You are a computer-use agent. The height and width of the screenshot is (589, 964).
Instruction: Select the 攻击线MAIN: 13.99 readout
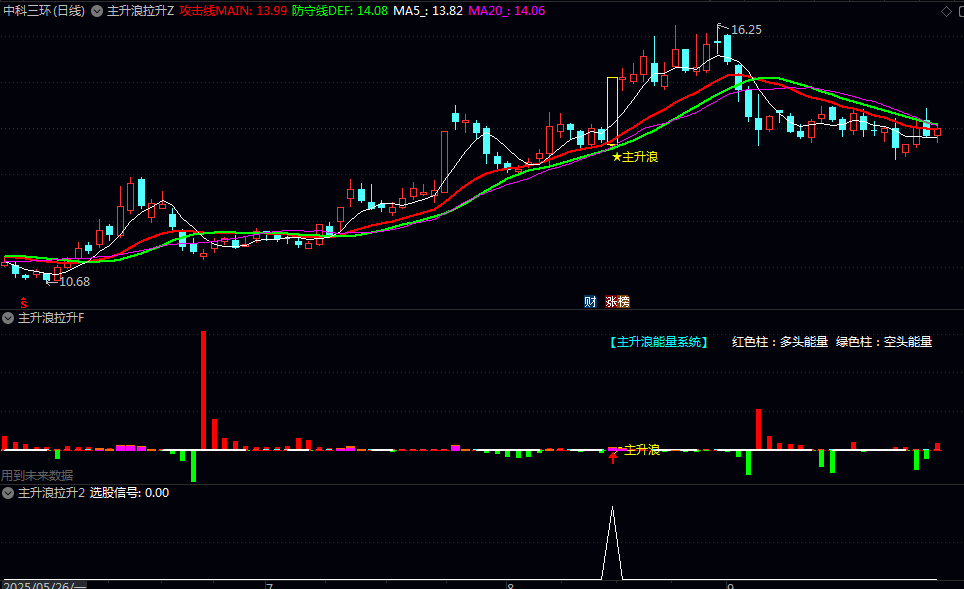(233, 10)
